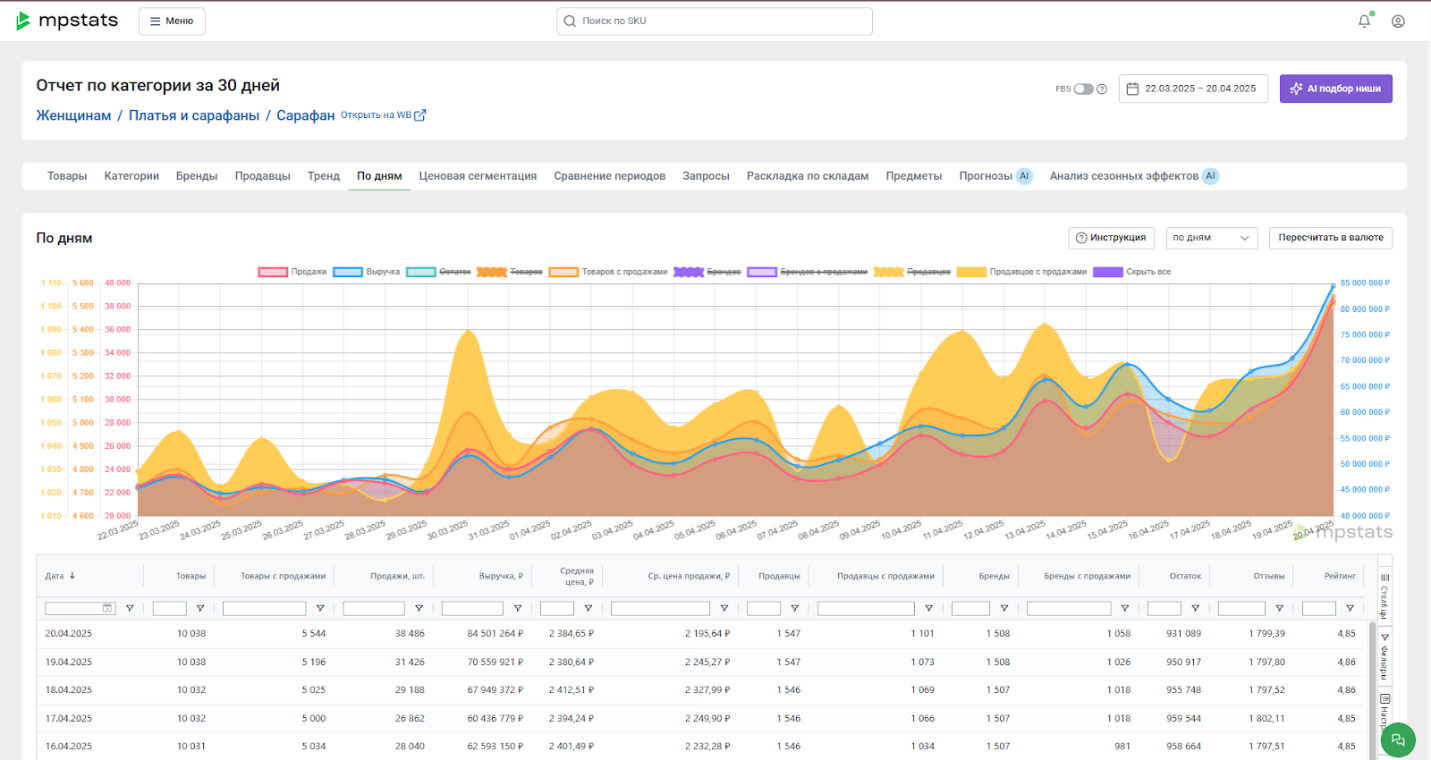Click filter funnel icon under Рейтинг column

coord(1349,608)
